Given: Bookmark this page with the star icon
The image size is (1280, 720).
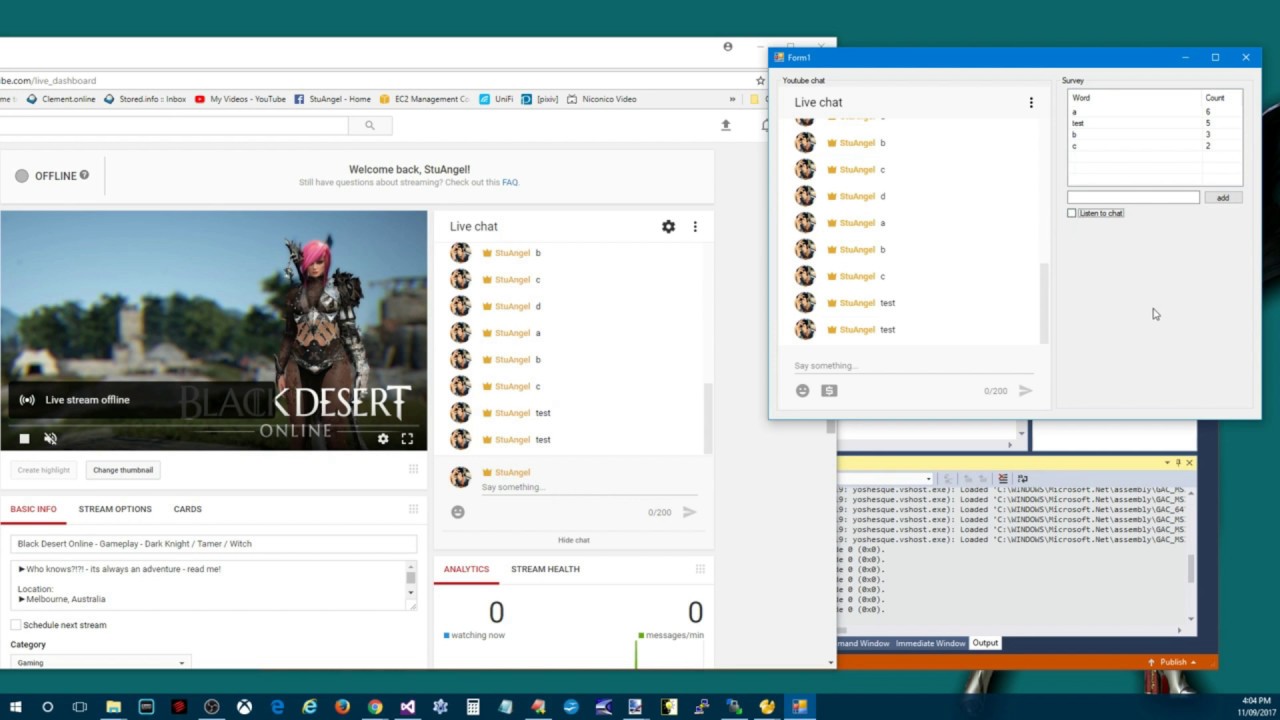Looking at the screenshot, I should [760, 80].
